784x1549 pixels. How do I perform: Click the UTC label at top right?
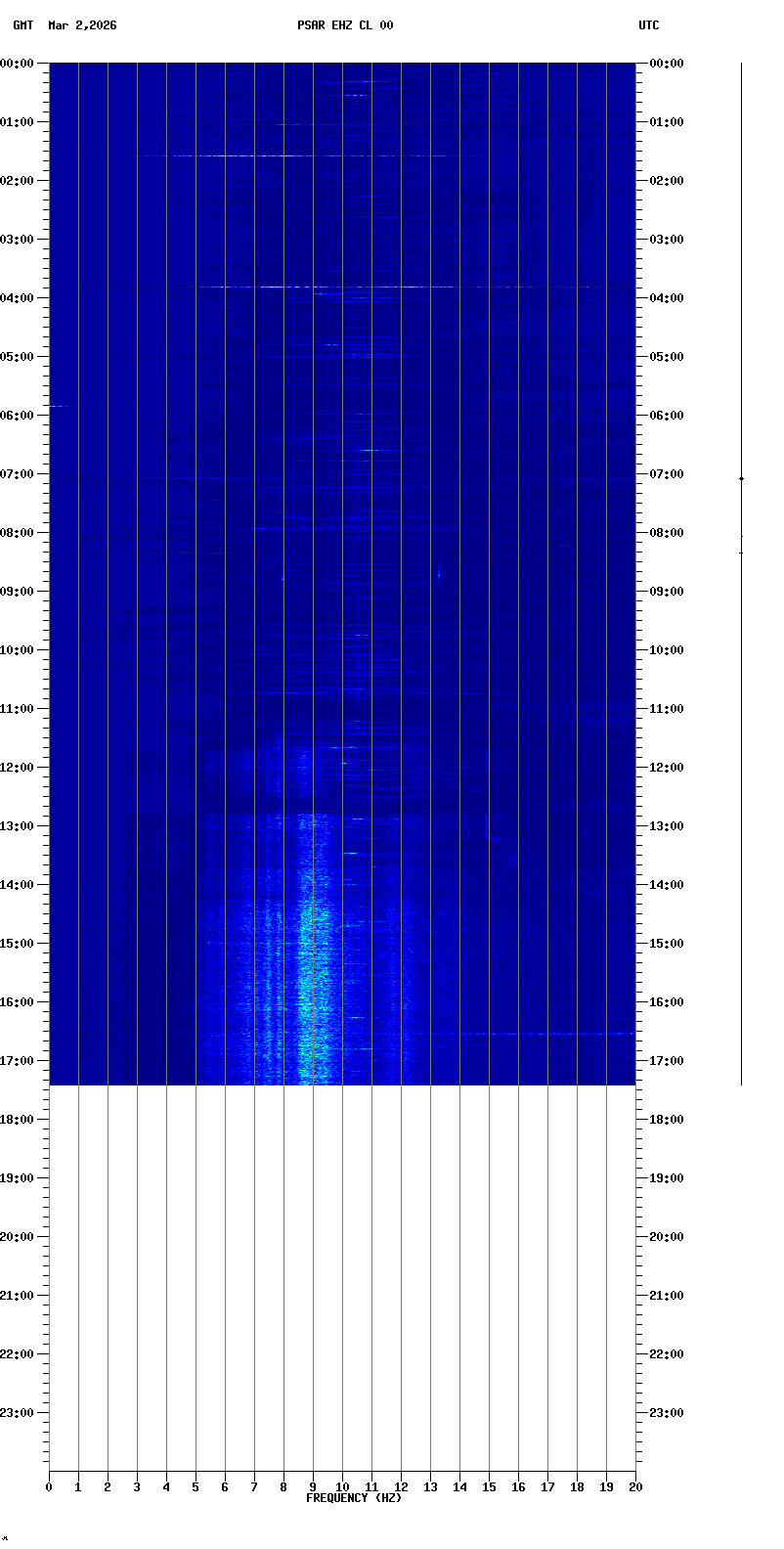coord(649,25)
